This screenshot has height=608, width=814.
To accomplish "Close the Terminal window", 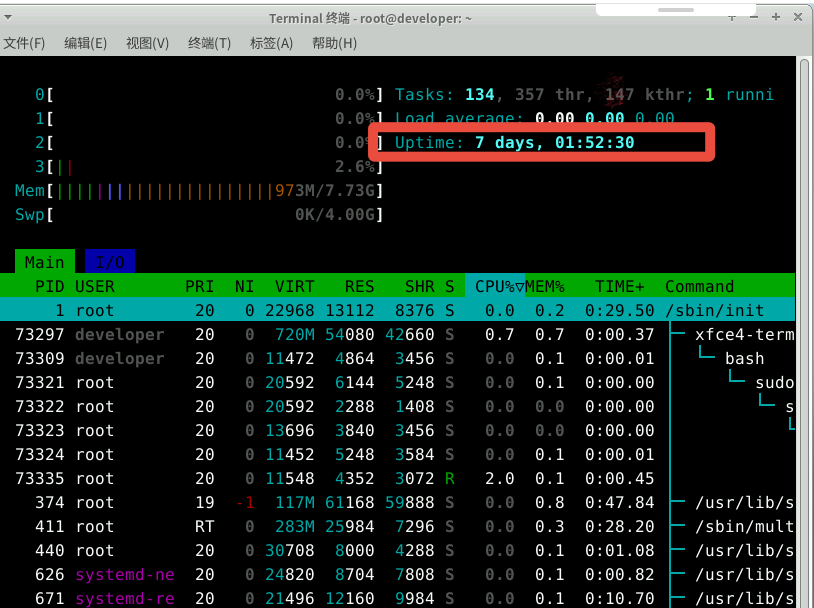I will [798, 18].
